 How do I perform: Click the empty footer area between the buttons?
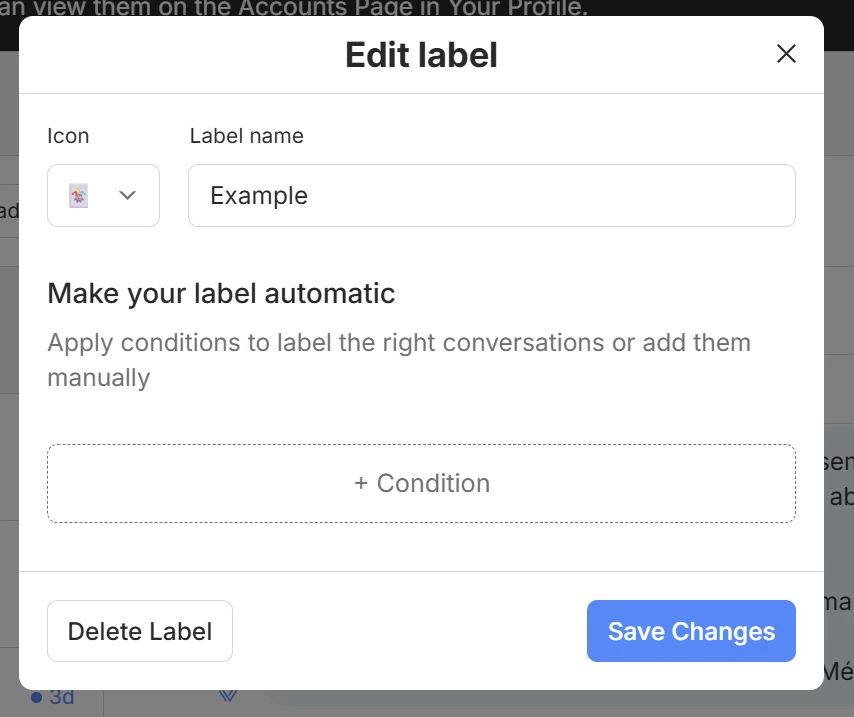pyautogui.click(x=408, y=631)
